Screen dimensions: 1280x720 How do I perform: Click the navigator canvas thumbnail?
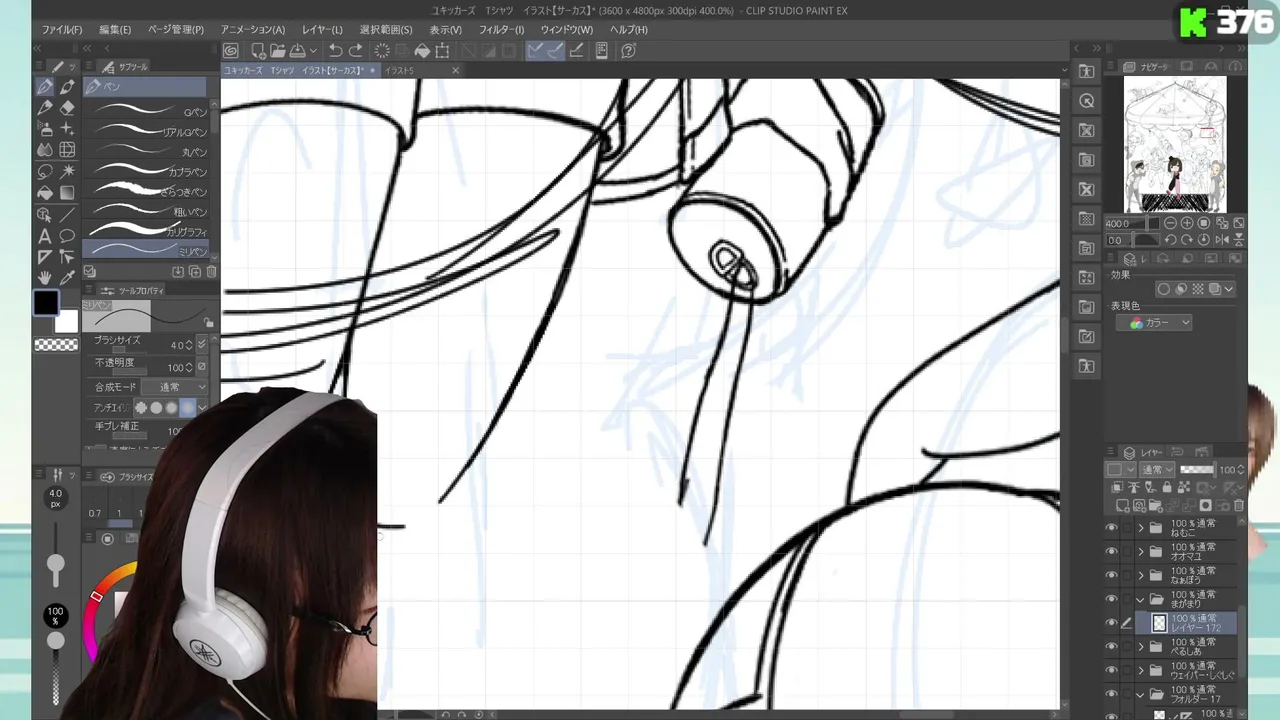click(x=1175, y=145)
